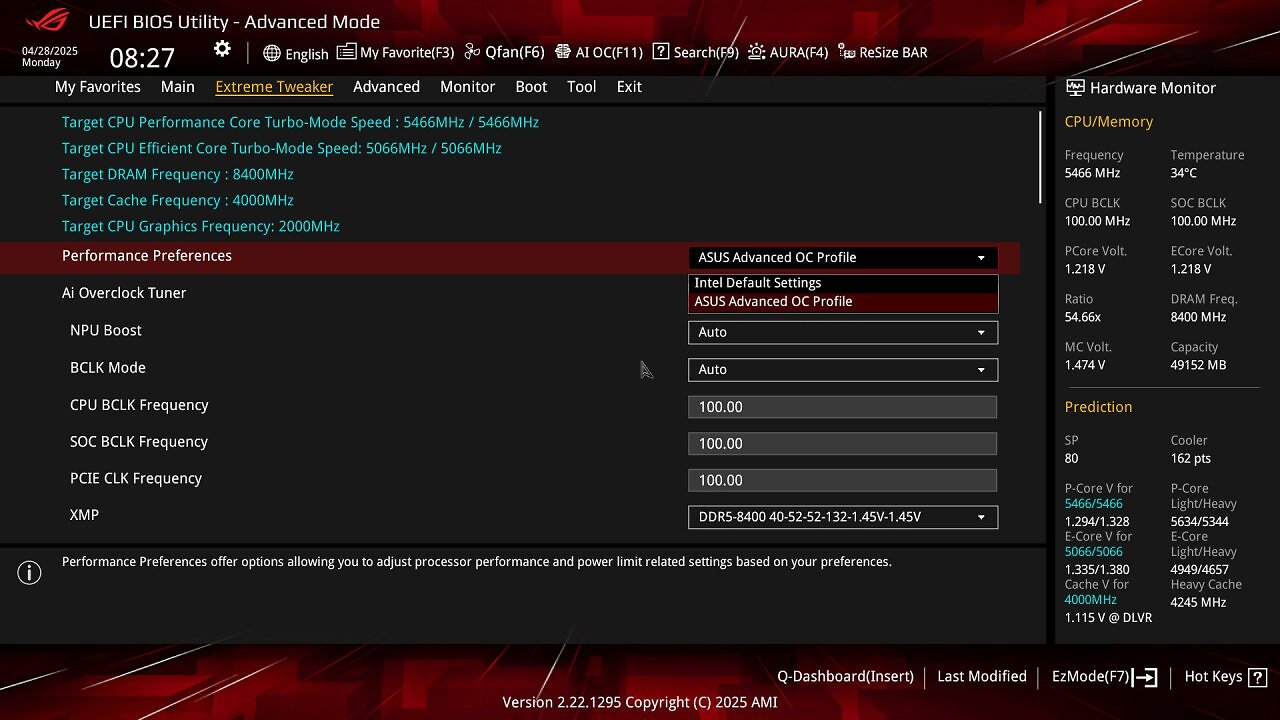Launch AI OC(F11) guide
Screen dimensions: 1280x720
pos(599,52)
